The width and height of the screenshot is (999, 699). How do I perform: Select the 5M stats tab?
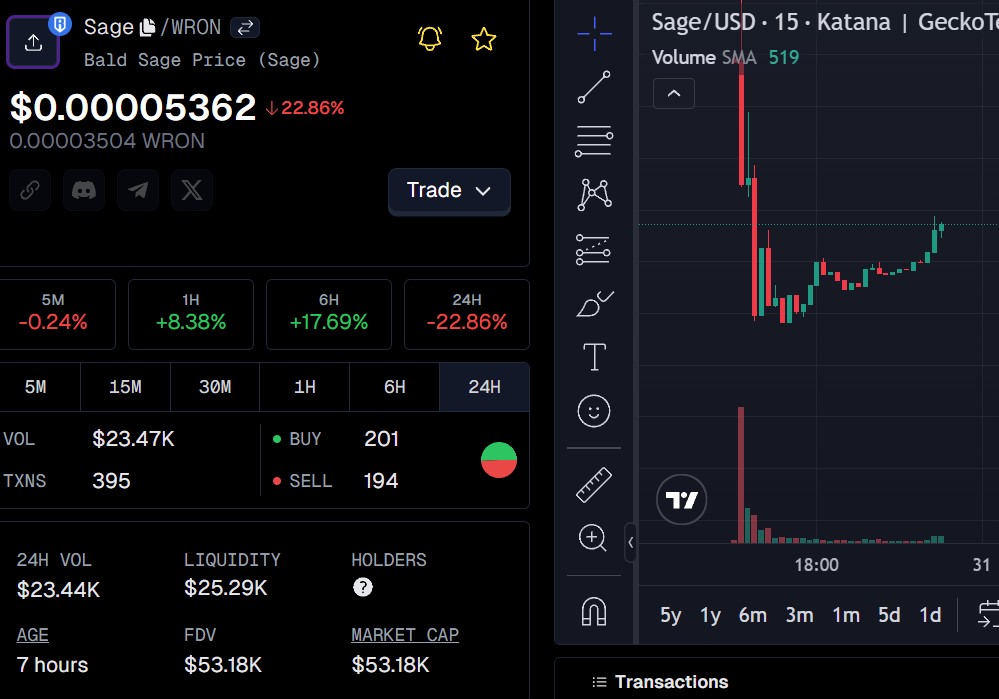[x=36, y=387]
